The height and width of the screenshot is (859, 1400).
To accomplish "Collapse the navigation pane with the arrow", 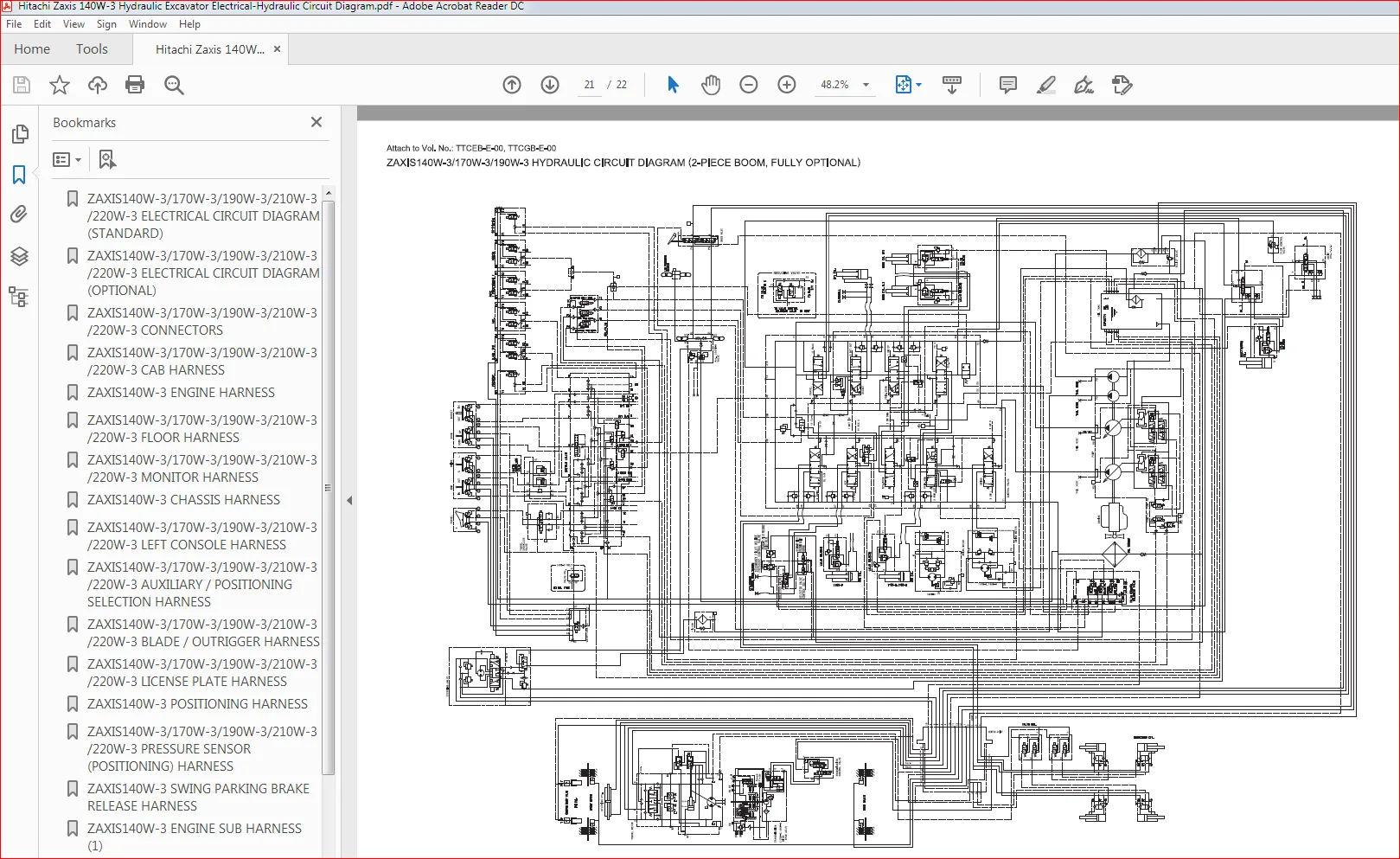I will 349,500.
